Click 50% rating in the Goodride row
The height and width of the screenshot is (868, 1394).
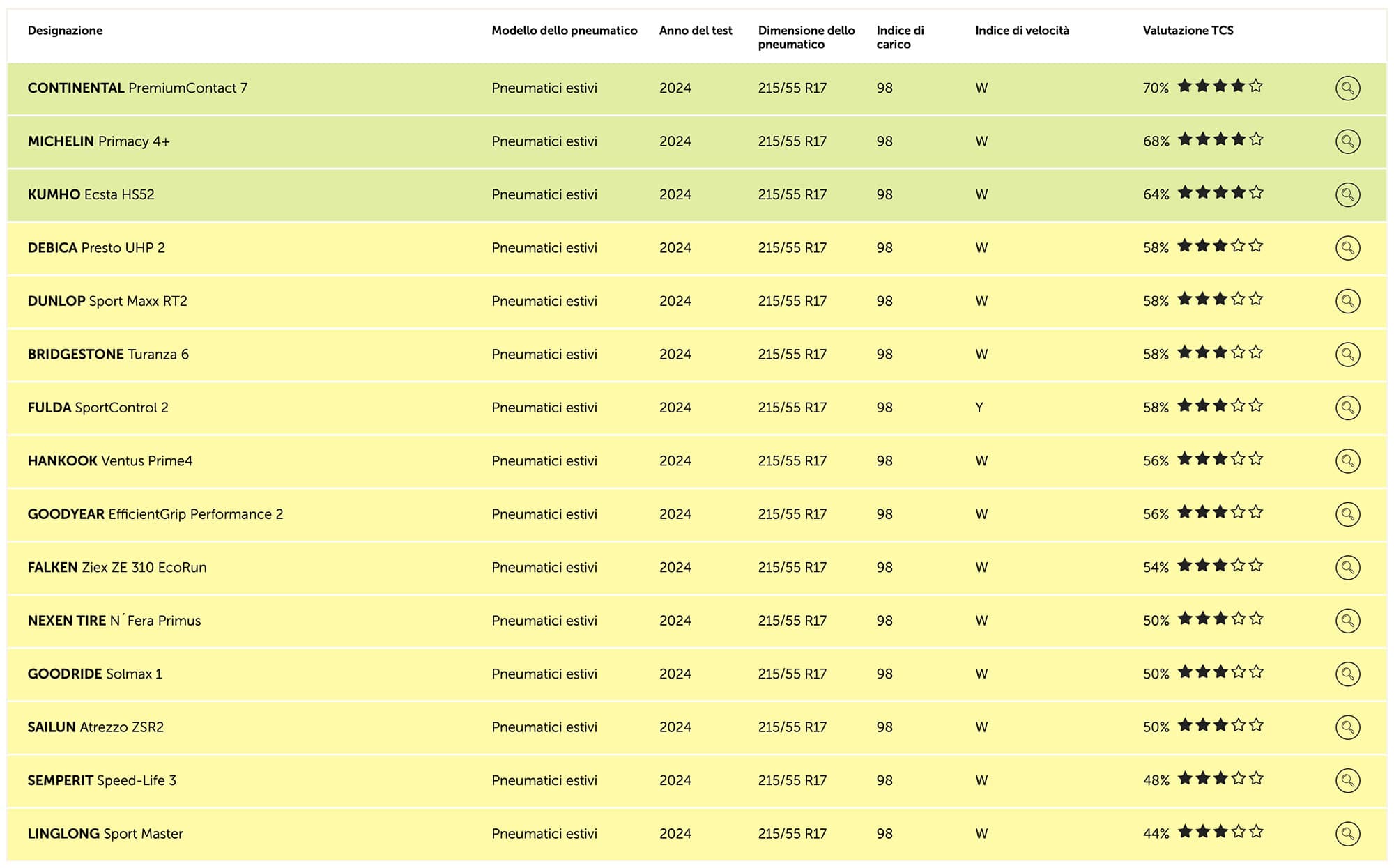click(1156, 674)
